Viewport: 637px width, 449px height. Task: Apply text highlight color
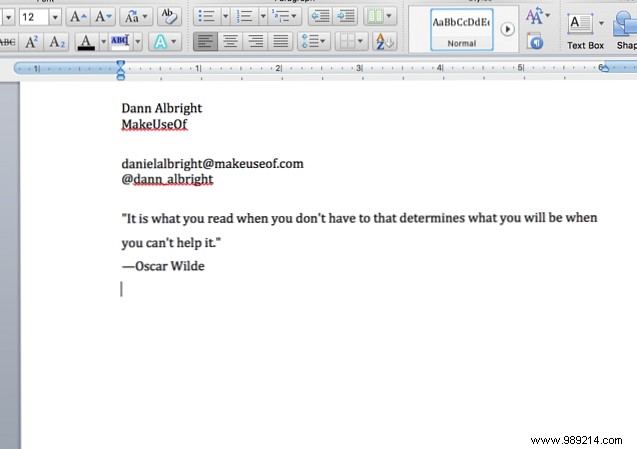(x=120, y=42)
